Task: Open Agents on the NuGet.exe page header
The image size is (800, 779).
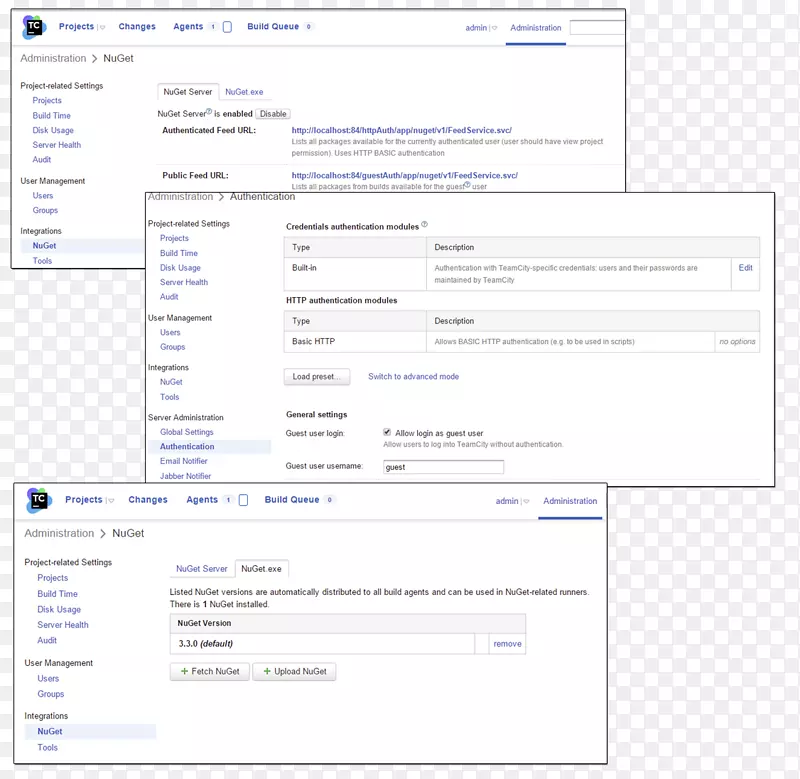Action: click(202, 500)
